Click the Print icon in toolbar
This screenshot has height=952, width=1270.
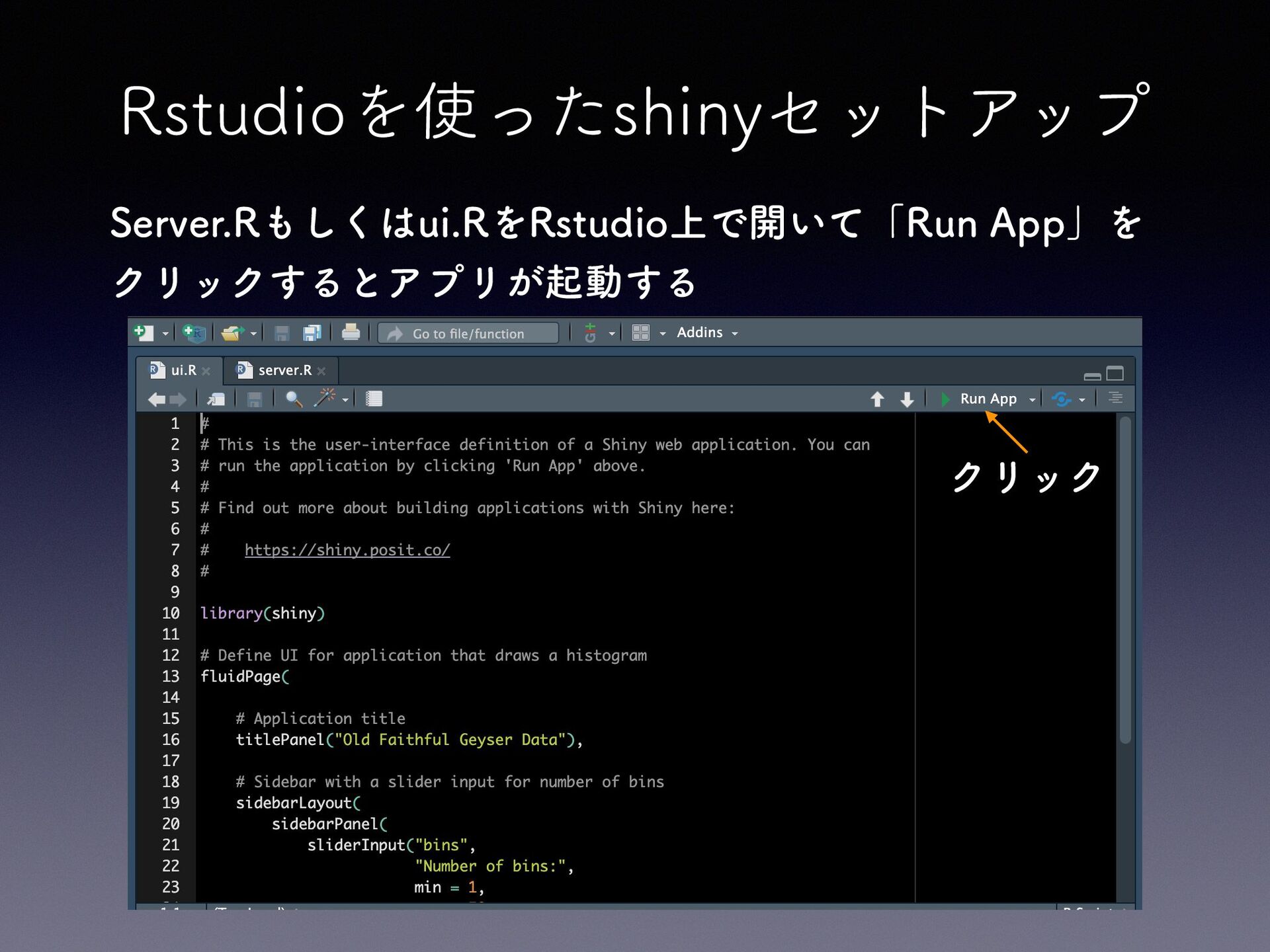click(x=351, y=333)
